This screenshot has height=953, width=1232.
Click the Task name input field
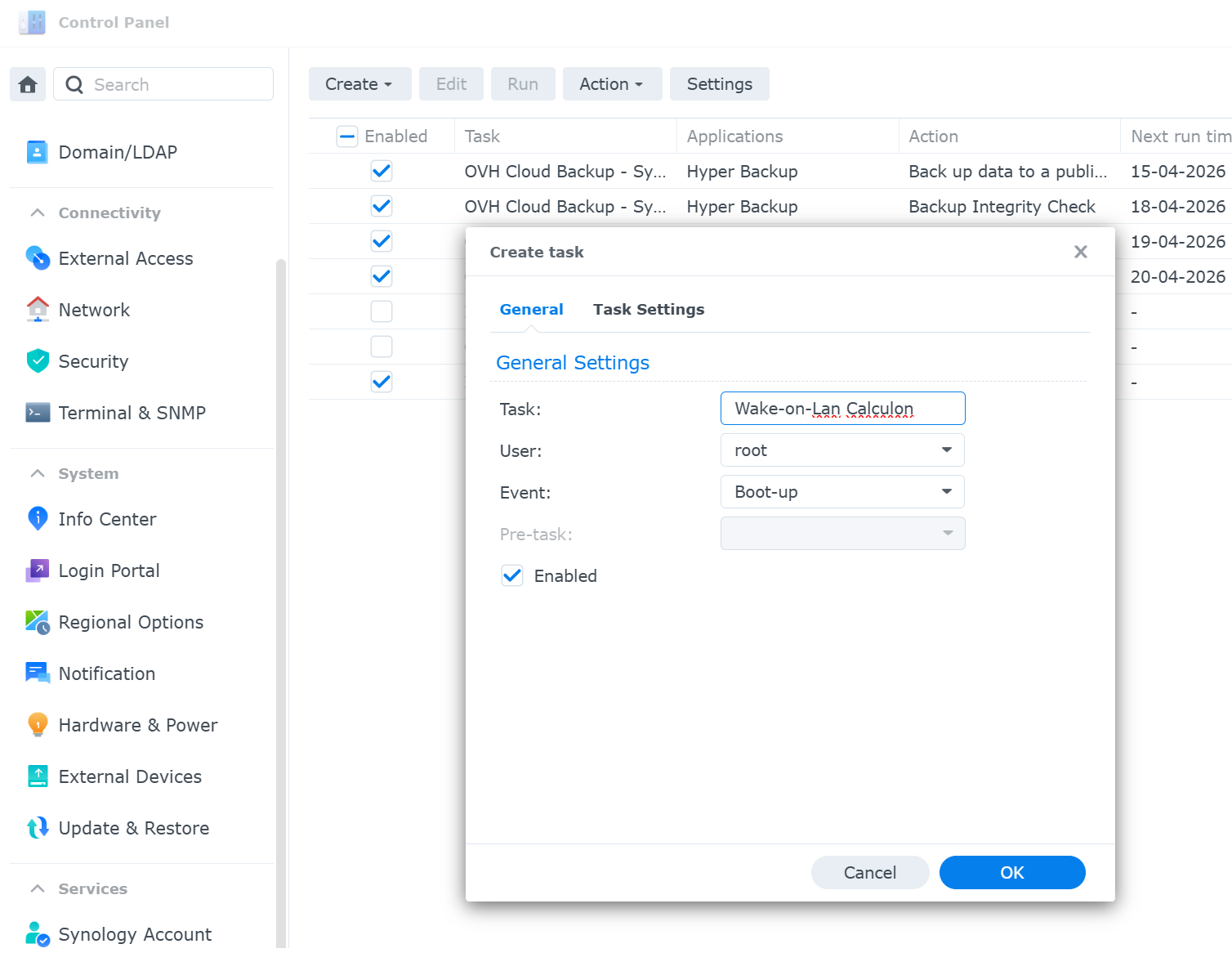click(842, 409)
